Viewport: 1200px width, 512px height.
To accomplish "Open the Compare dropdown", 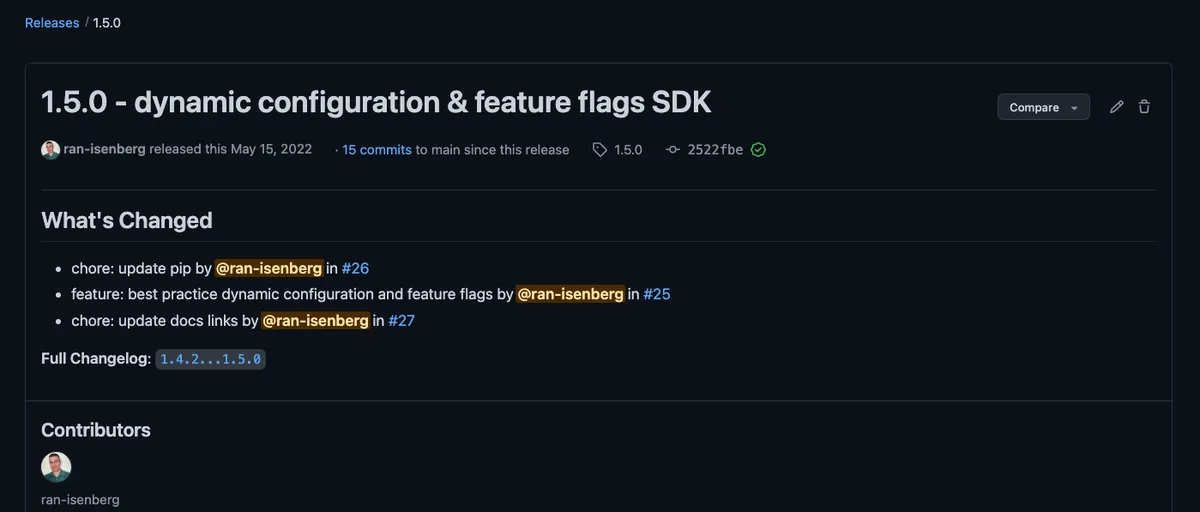I will [1044, 107].
